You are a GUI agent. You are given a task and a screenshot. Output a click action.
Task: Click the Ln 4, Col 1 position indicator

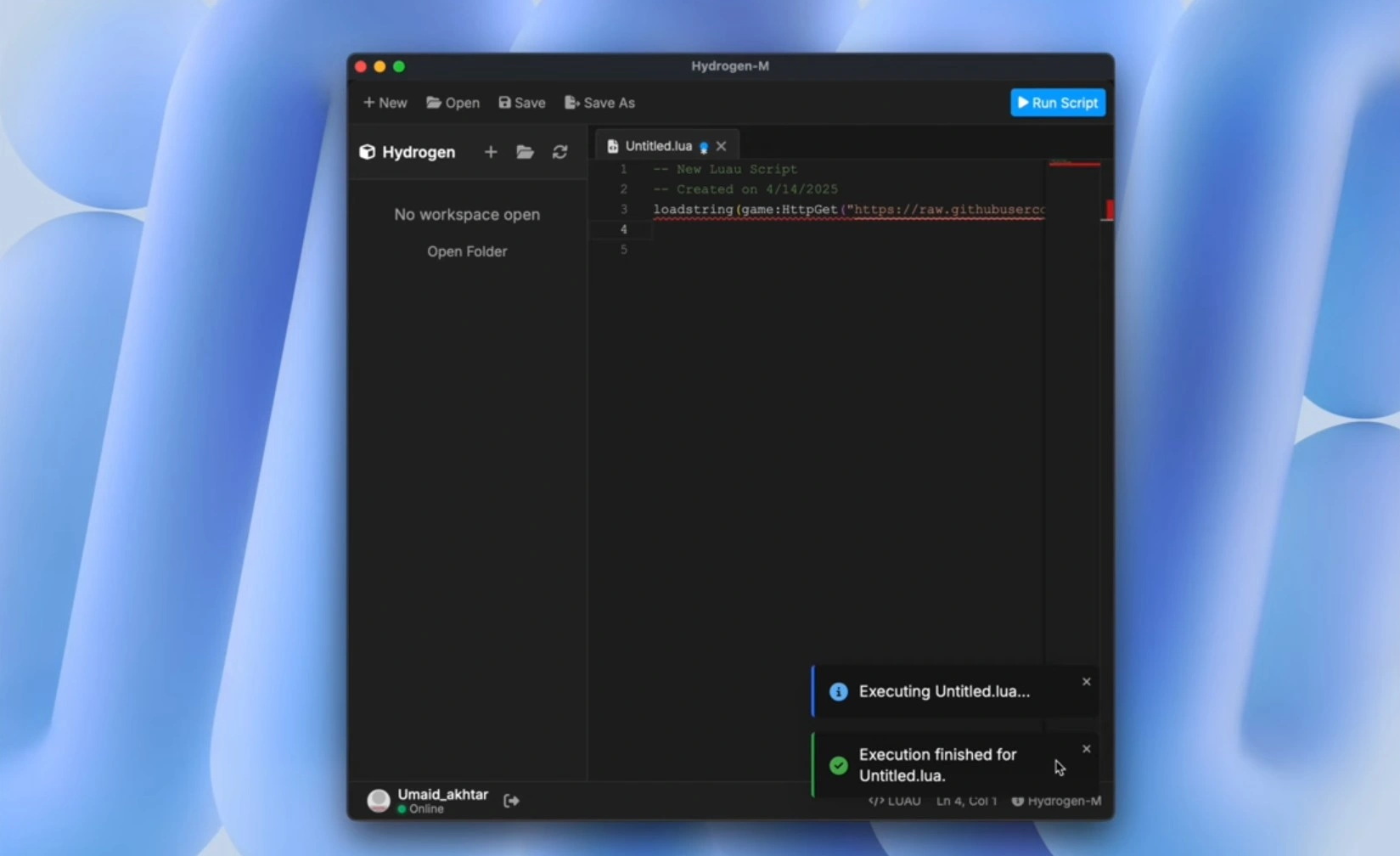pos(966,801)
